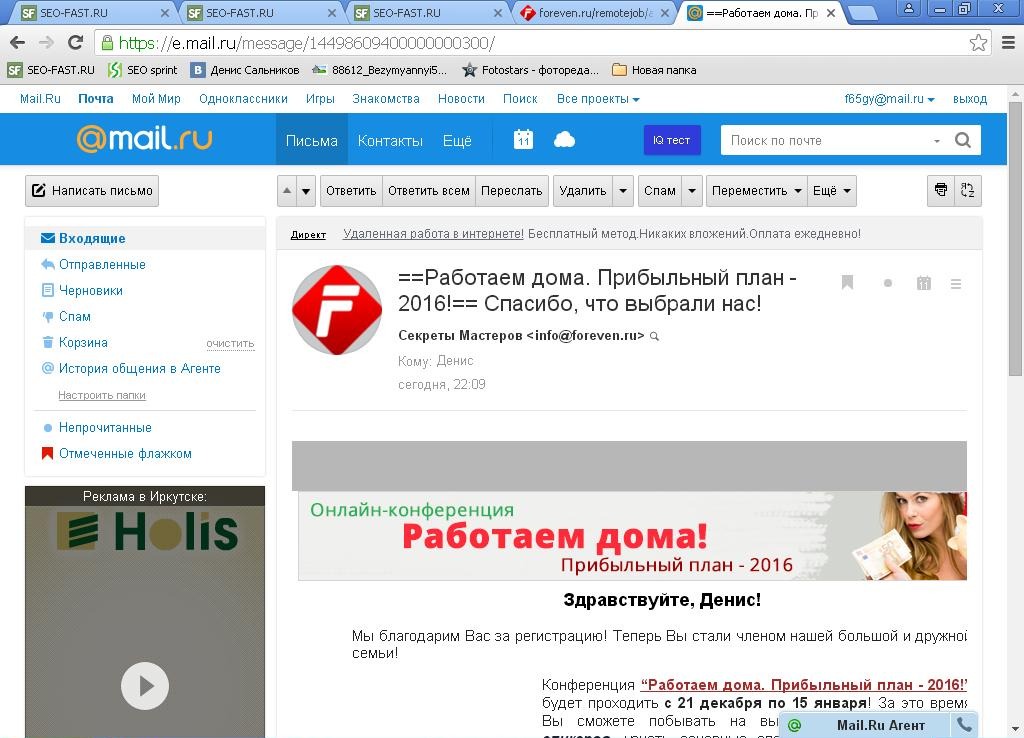Open the 88612_Bezymyannyi bookmark
This screenshot has width=1024, height=738.
pyautogui.click(x=380, y=70)
